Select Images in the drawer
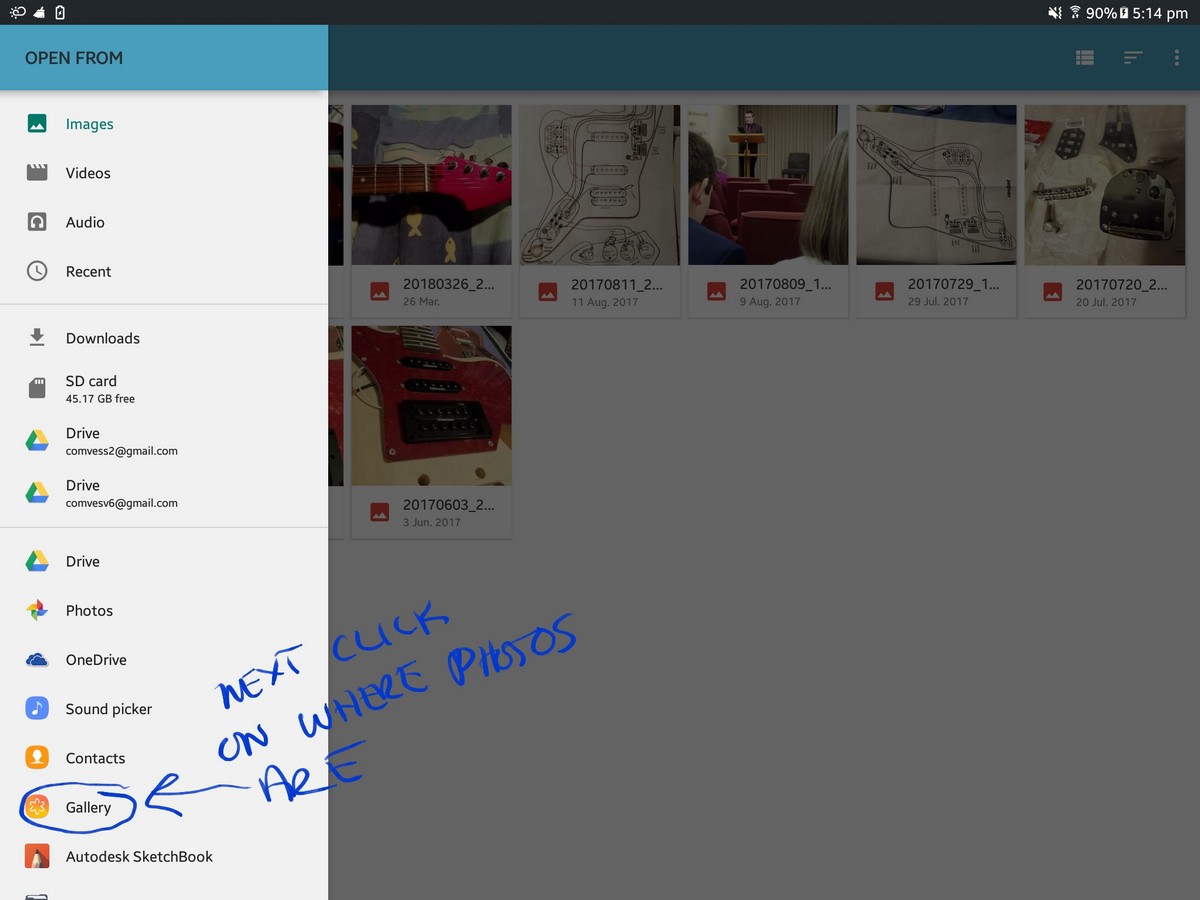The image size is (1200, 900). click(89, 124)
